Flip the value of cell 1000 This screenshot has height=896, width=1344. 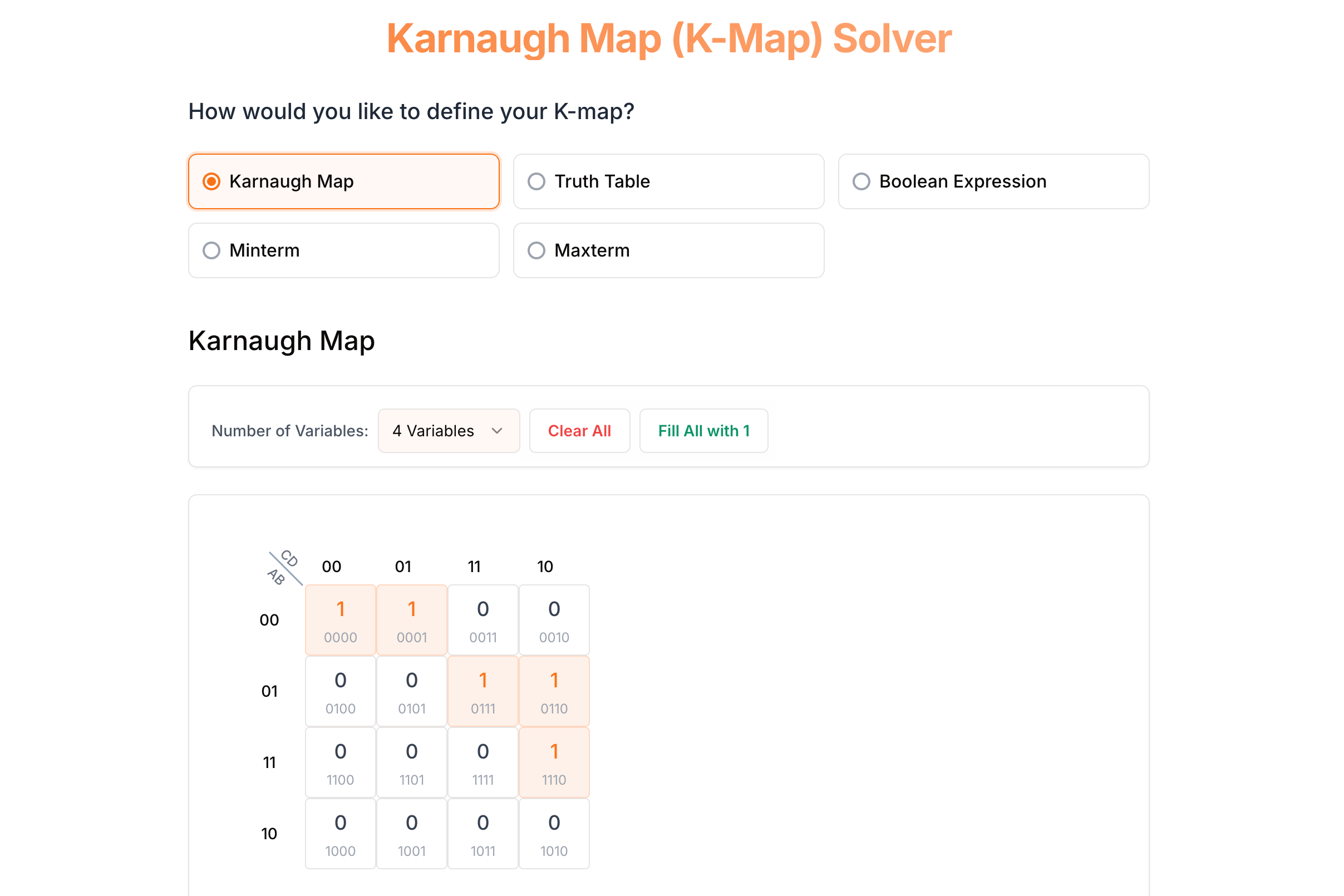pyautogui.click(x=341, y=834)
